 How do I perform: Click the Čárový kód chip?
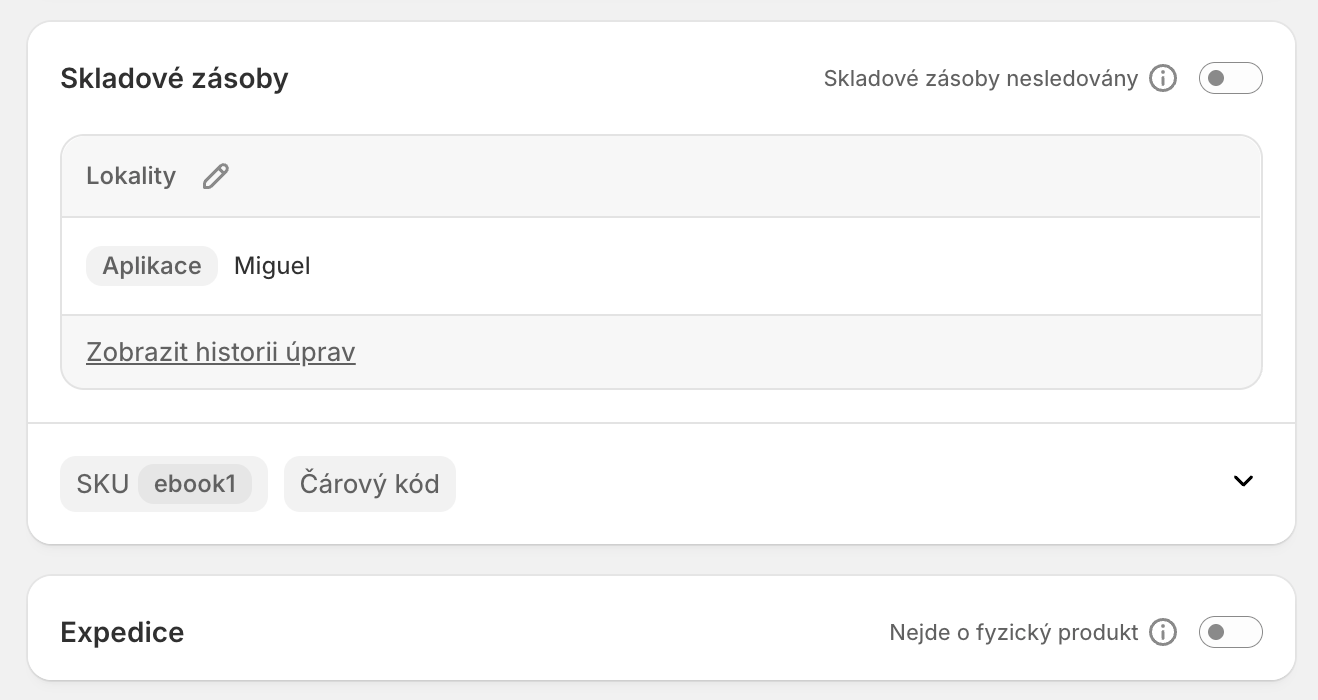pyautogui.click(x=370, y=484)
